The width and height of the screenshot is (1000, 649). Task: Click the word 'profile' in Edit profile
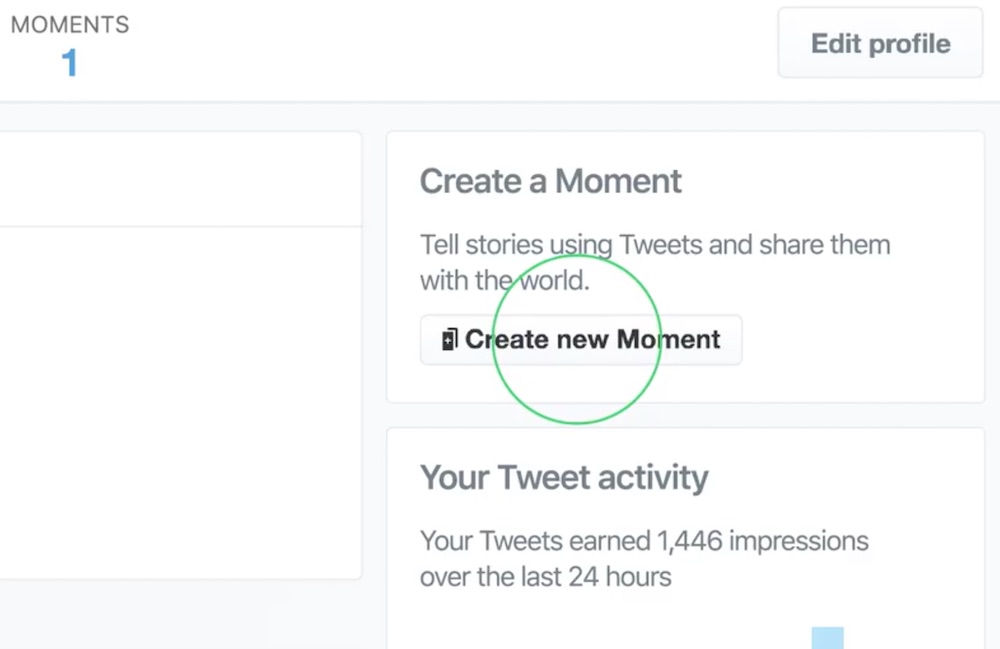pos(909,45)
